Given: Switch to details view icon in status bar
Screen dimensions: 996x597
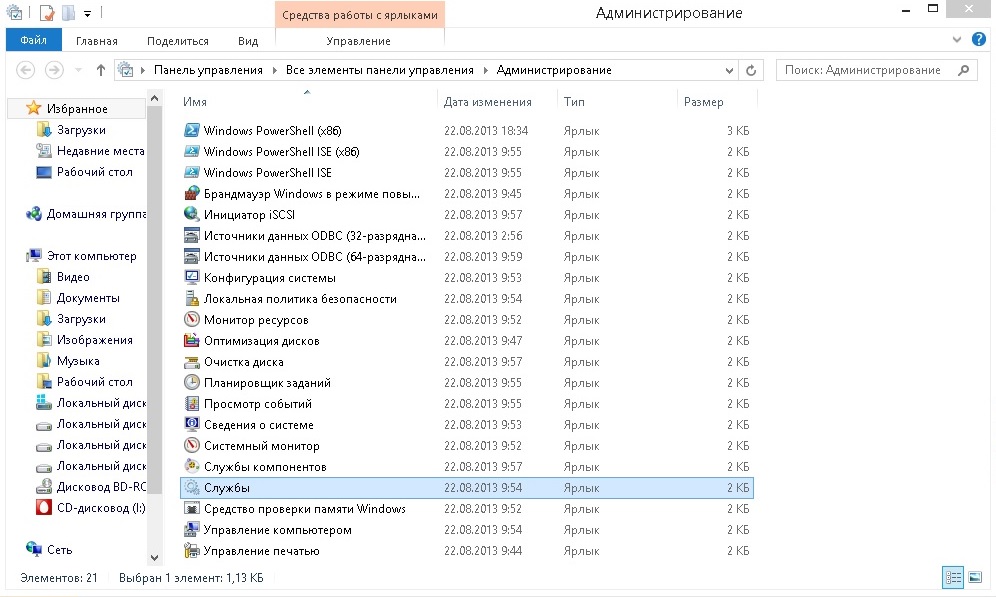Looking at the screenshot, I should tap(953, 577).
